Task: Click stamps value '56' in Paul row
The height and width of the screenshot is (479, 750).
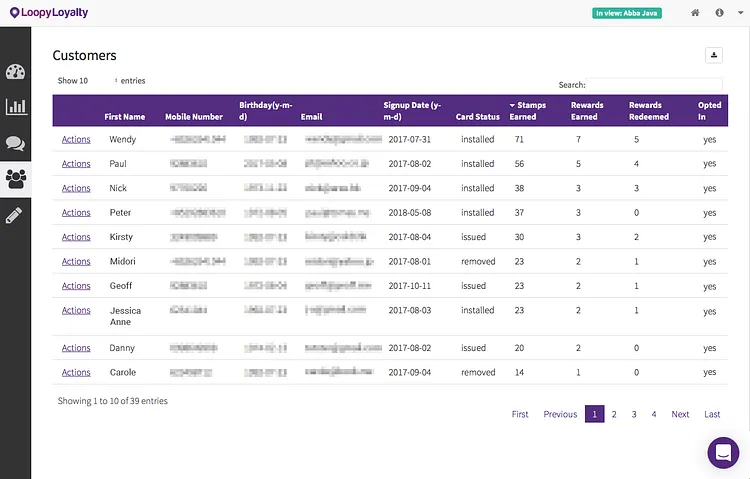Action: (x=519, y=164)
